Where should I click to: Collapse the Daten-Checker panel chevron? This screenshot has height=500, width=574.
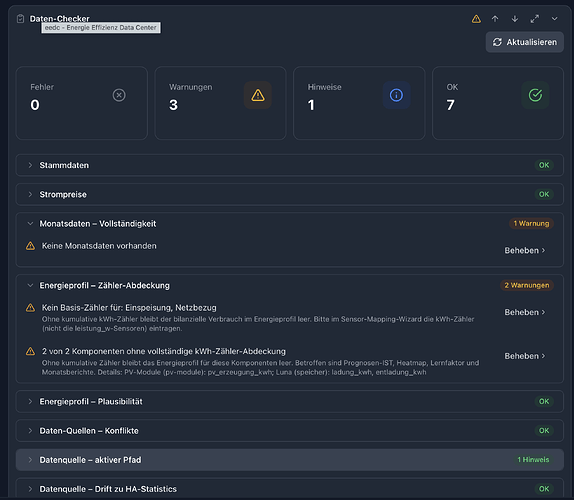555,19
